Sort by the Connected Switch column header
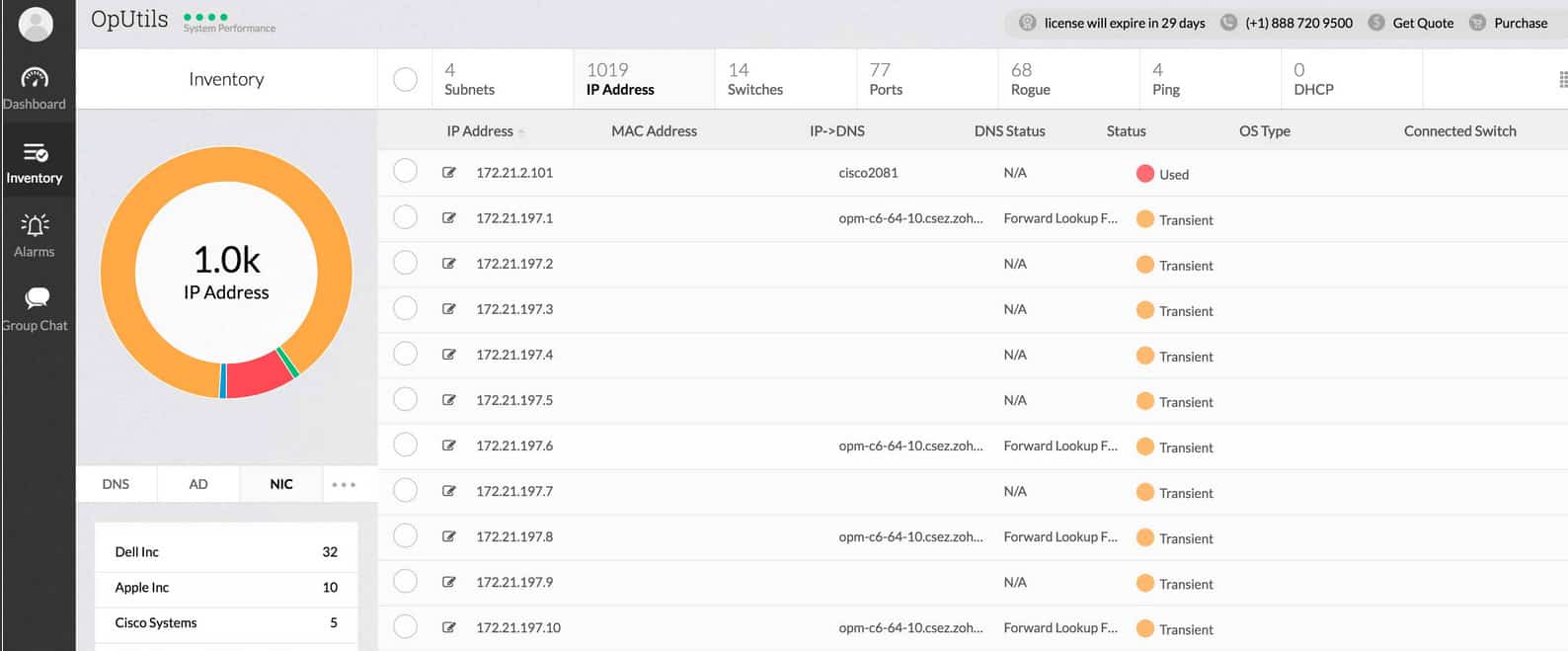Screen dimensions: 1568x651 pos(1459,130)
